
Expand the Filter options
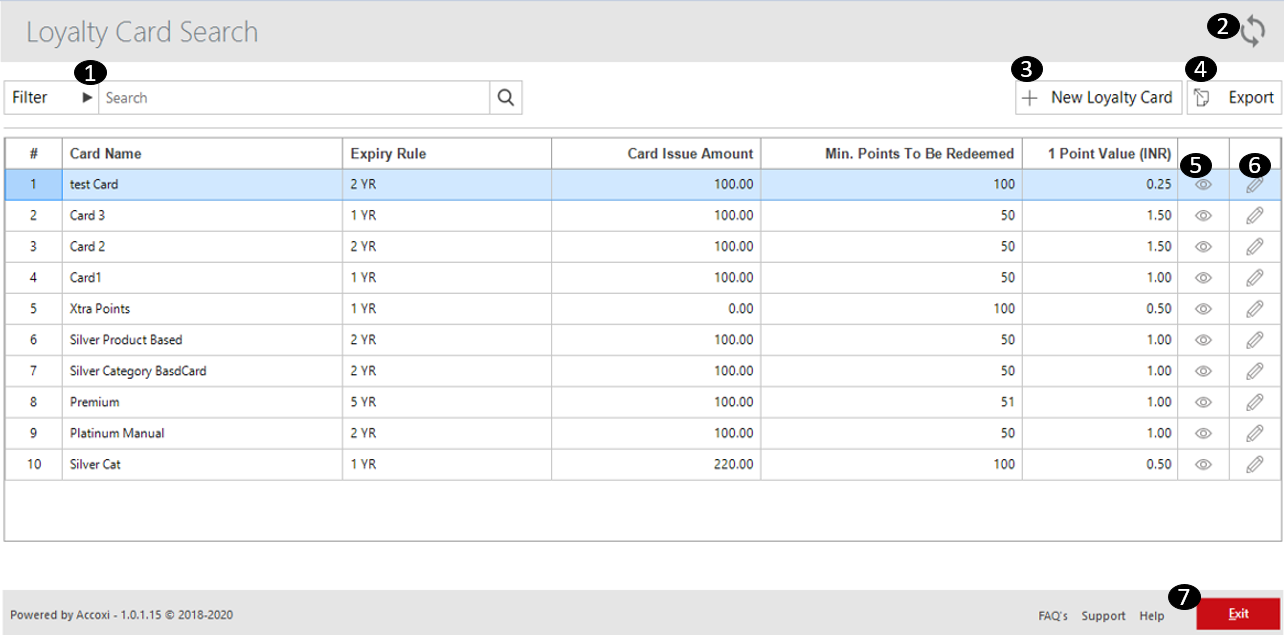51,98
